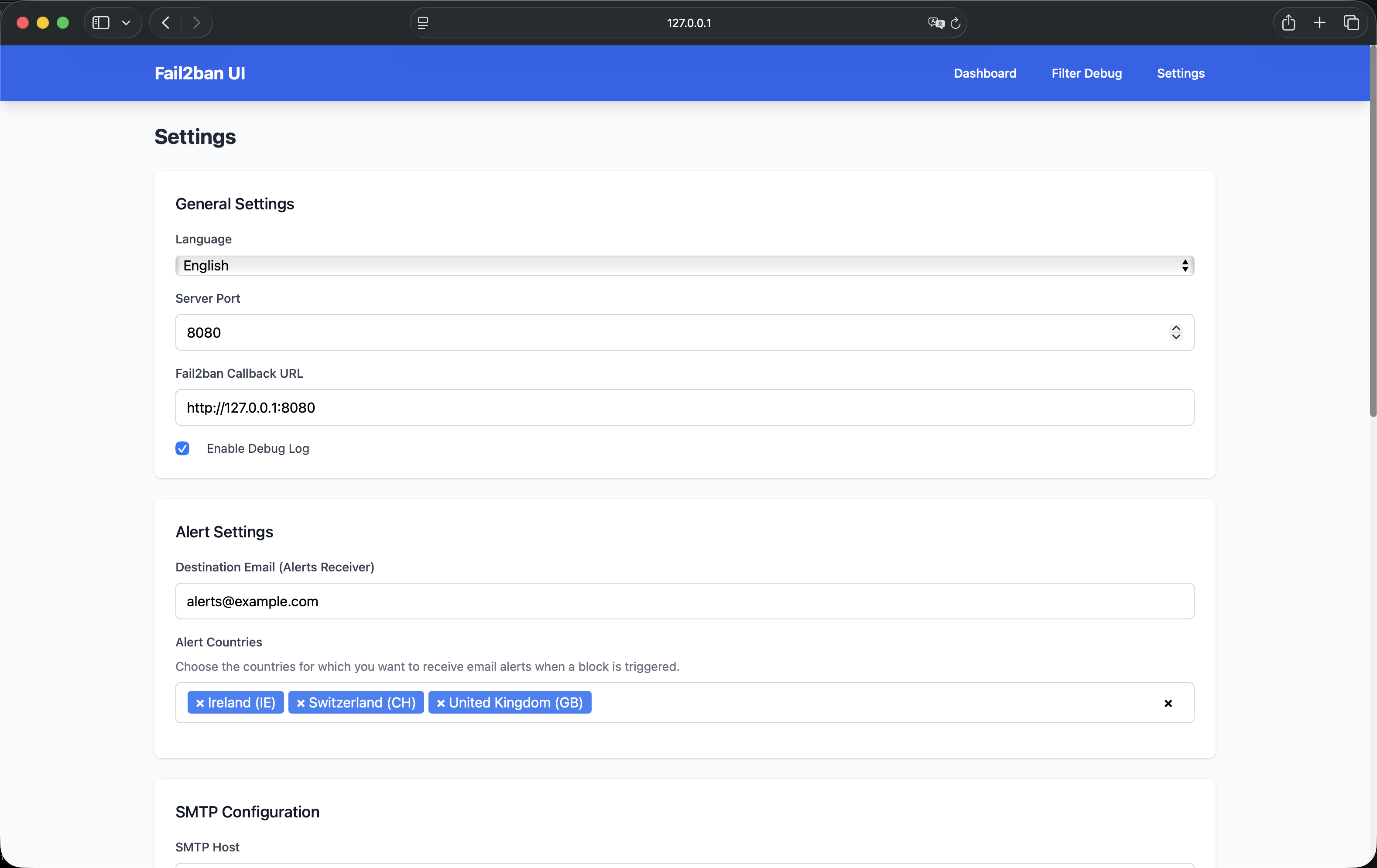Toggle the Safari sidebar icon

click(x=101, y=23)
